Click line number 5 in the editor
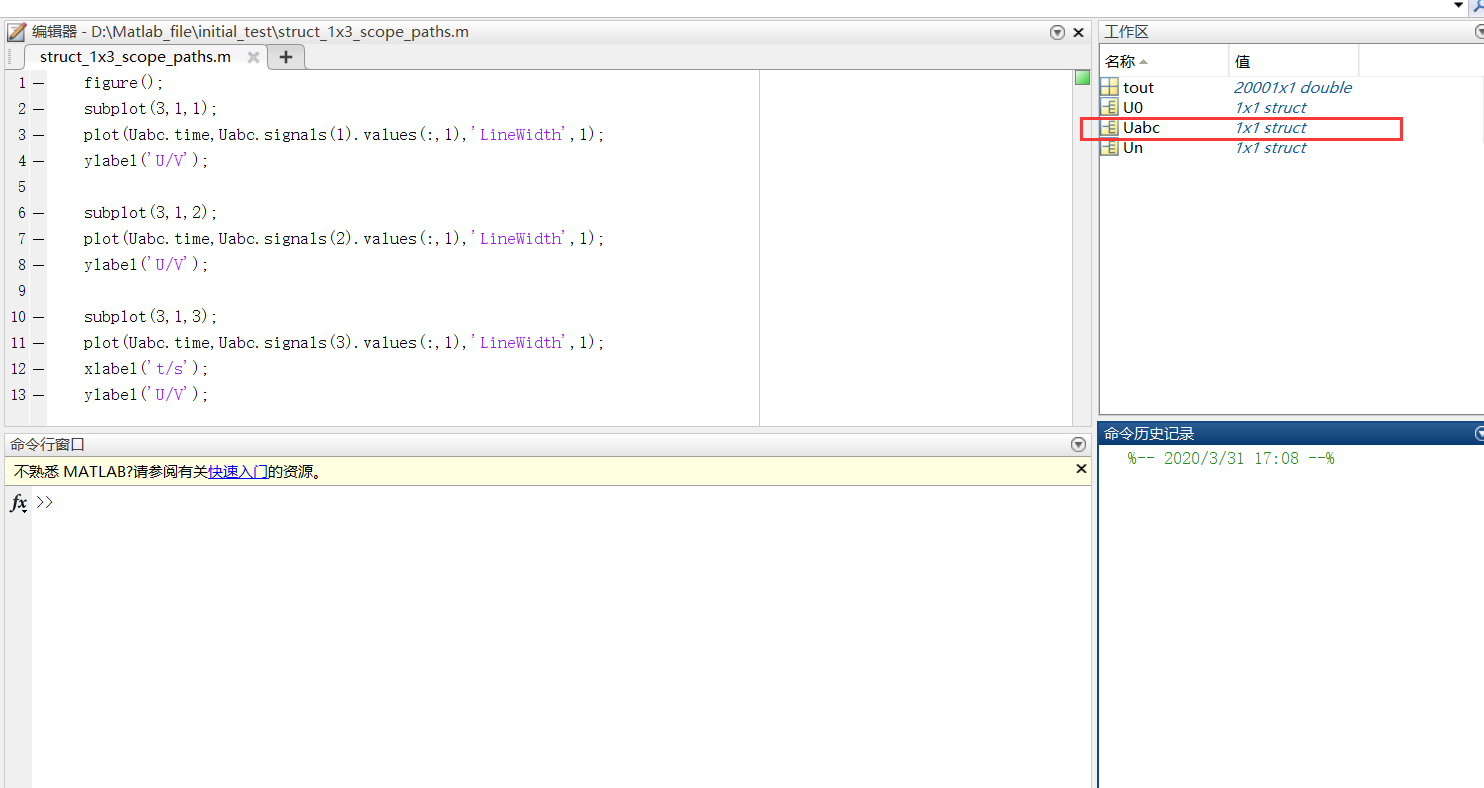 pos(21,187)
